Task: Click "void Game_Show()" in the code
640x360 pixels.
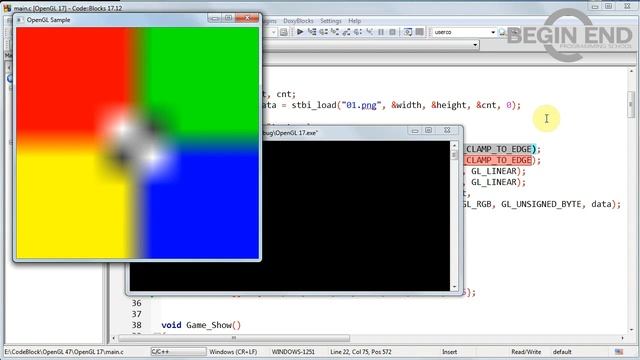Action: tap(201, 325)
